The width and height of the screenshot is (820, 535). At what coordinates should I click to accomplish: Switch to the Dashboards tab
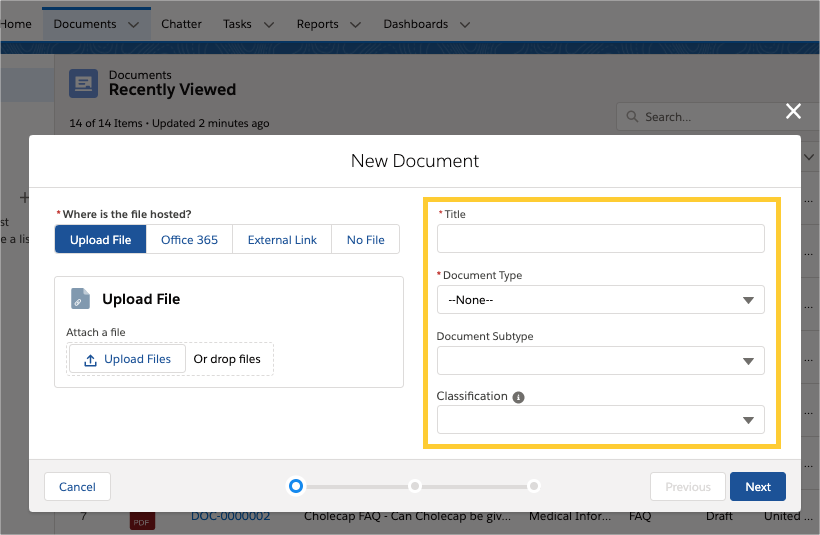[415, 24]
